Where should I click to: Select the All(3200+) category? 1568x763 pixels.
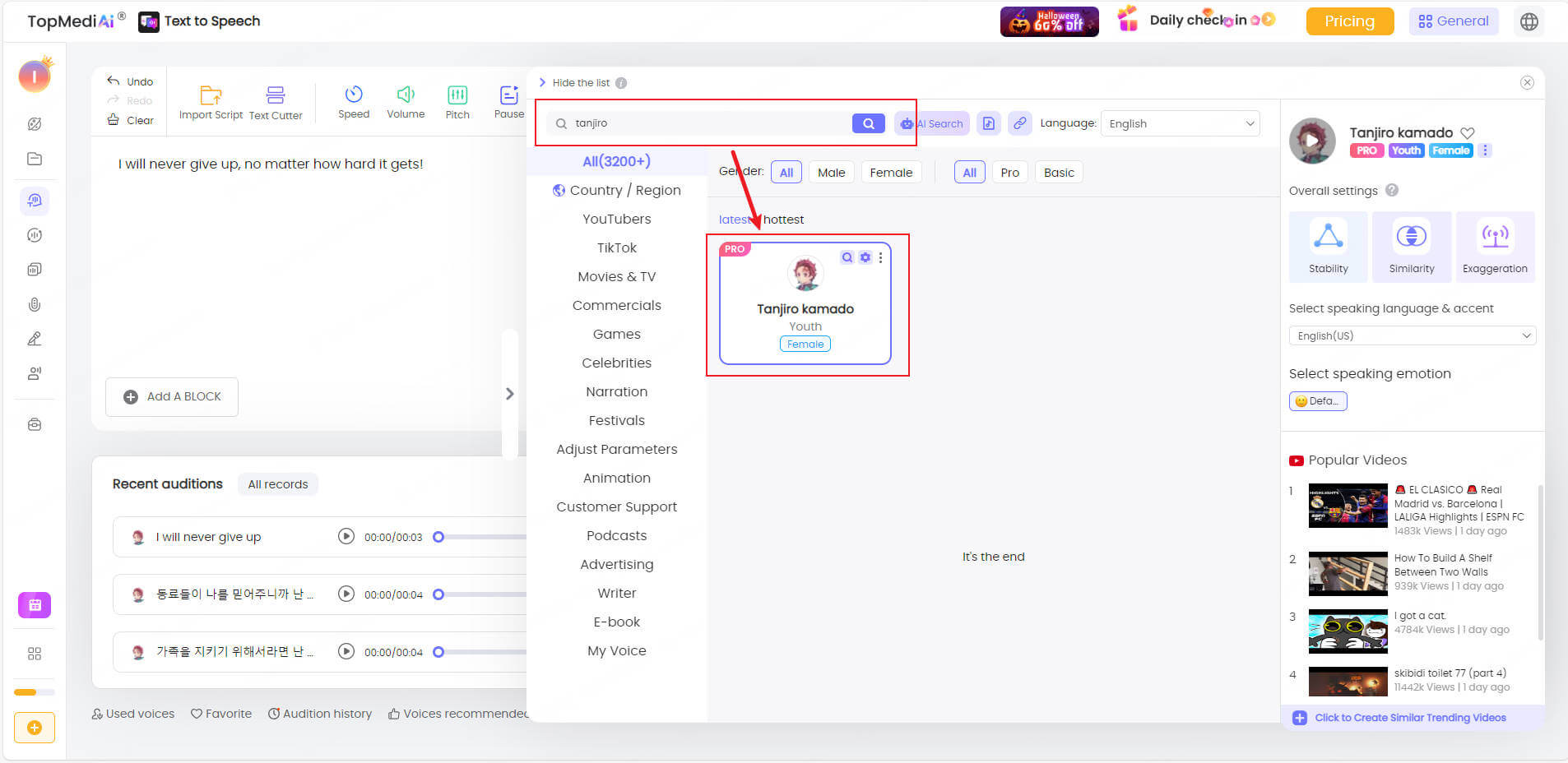616,161
